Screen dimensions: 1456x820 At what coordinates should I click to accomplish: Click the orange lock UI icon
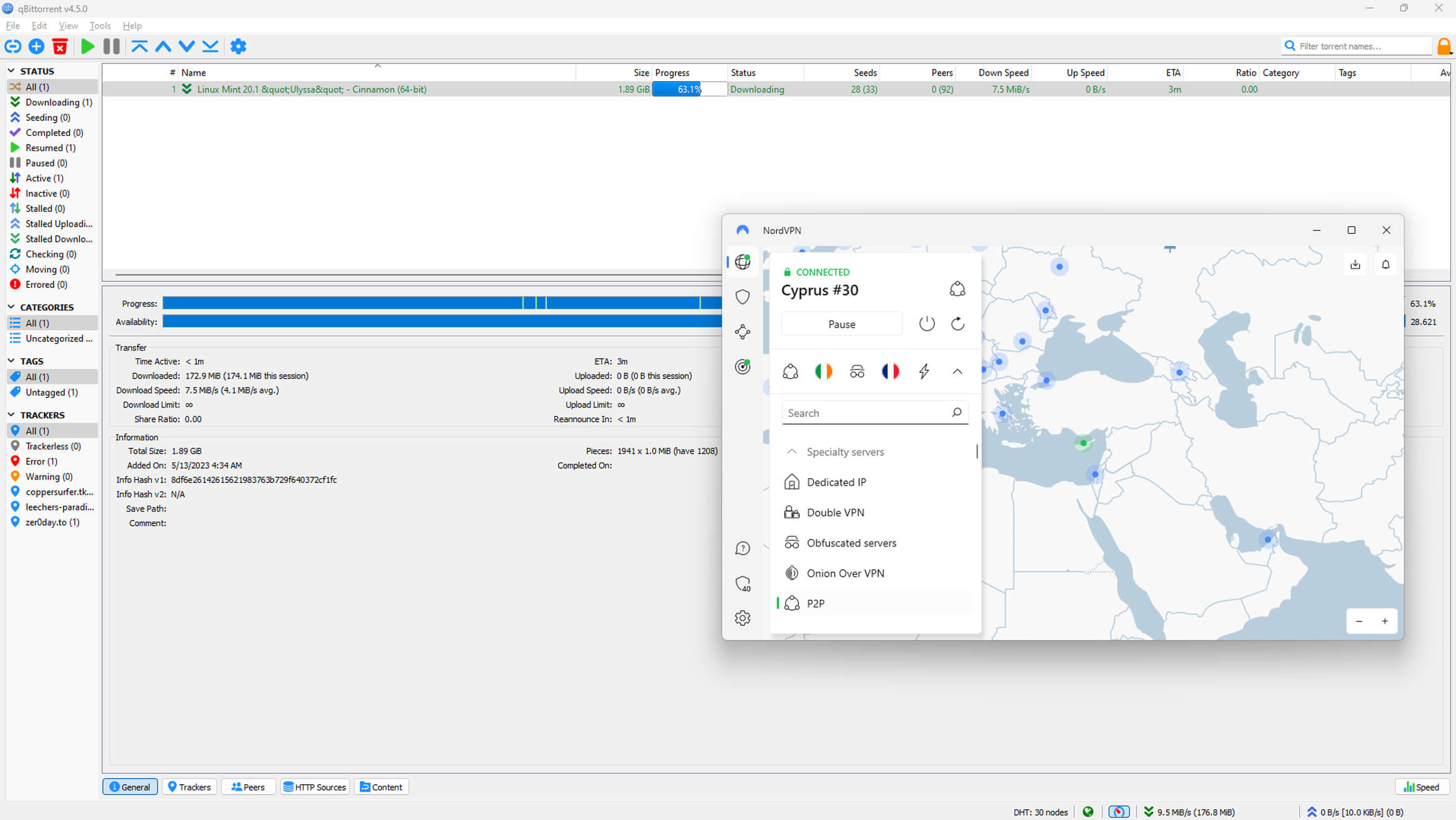pyautogui.click(x=1444, y=46)
